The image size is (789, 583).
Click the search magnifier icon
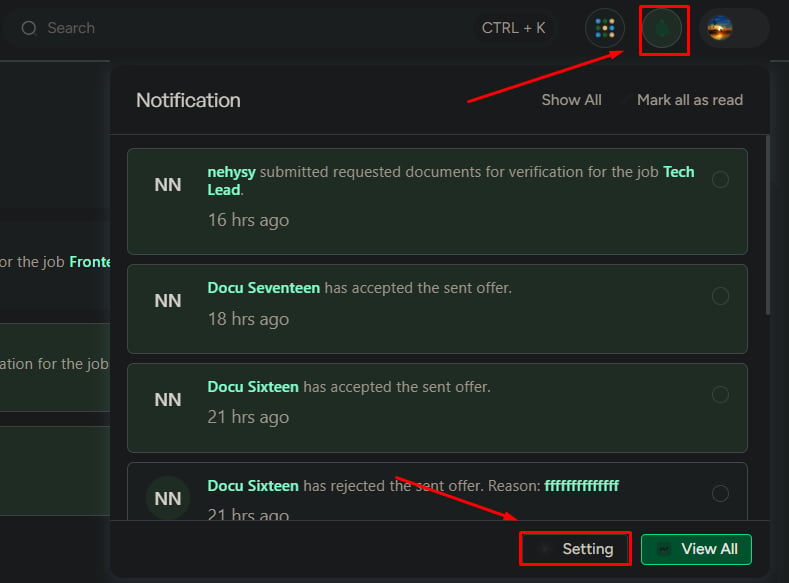click(29, 28)
